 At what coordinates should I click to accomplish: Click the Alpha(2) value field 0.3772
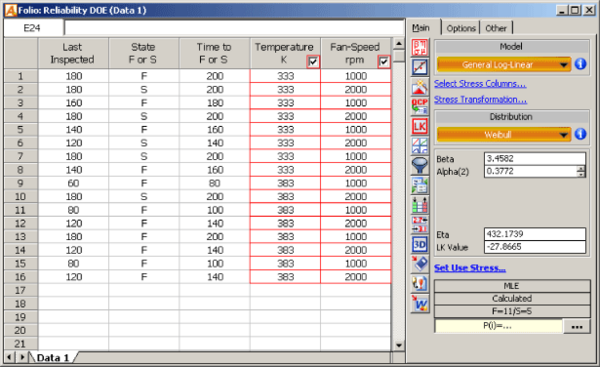530,171
